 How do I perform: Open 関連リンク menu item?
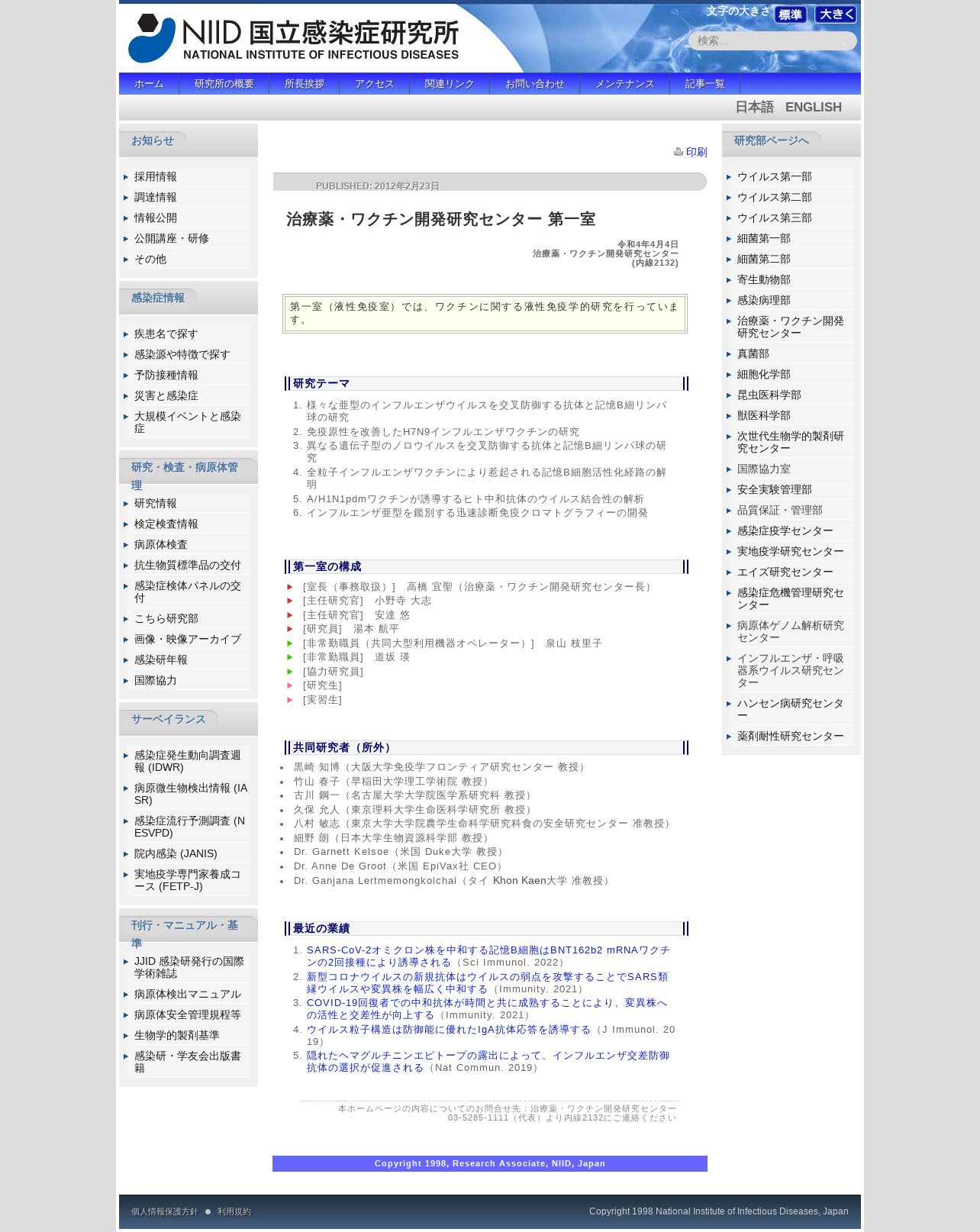[450, 84]
